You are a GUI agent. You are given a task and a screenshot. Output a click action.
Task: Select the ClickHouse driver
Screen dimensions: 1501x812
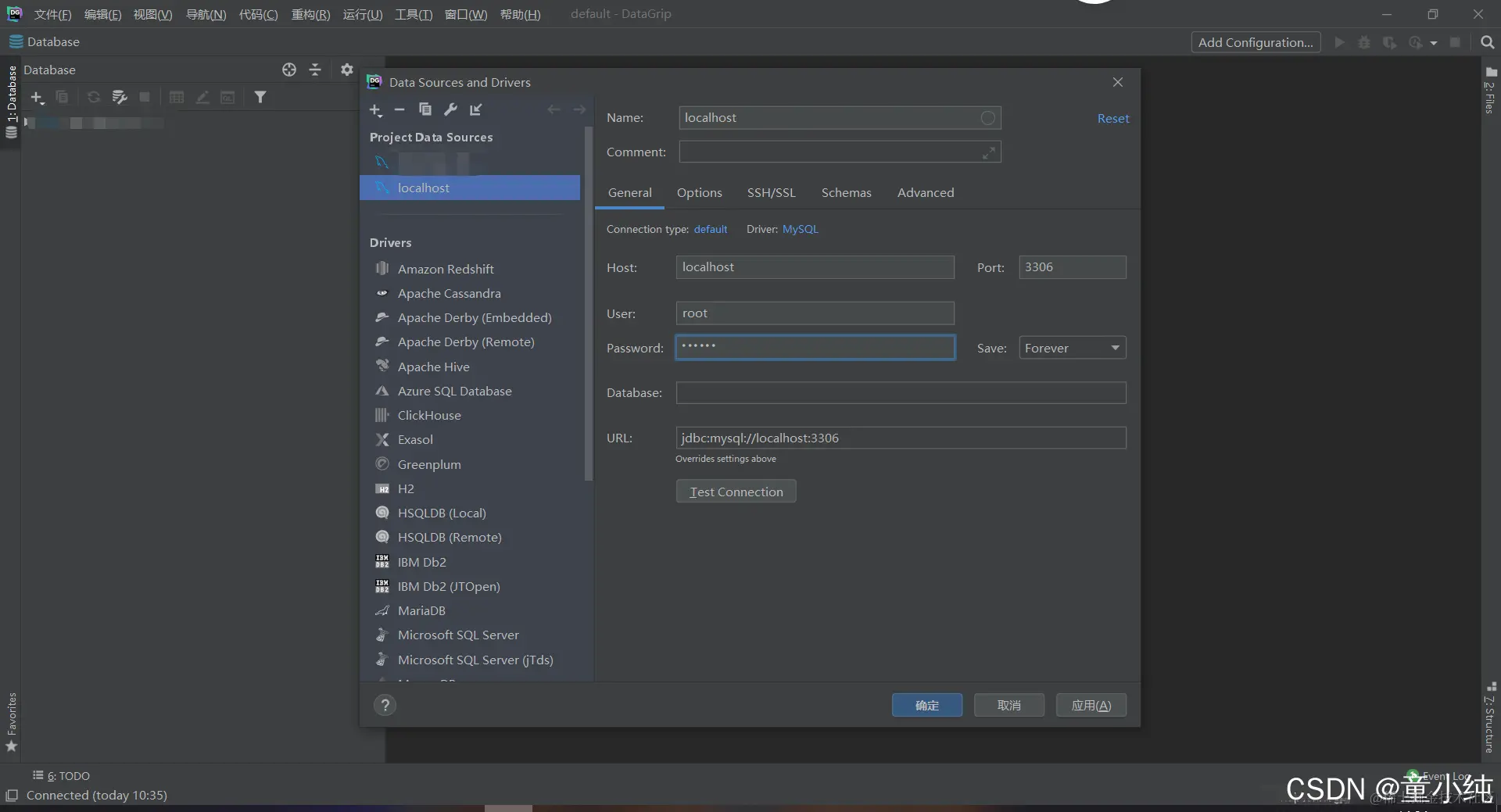pos(429,416)
